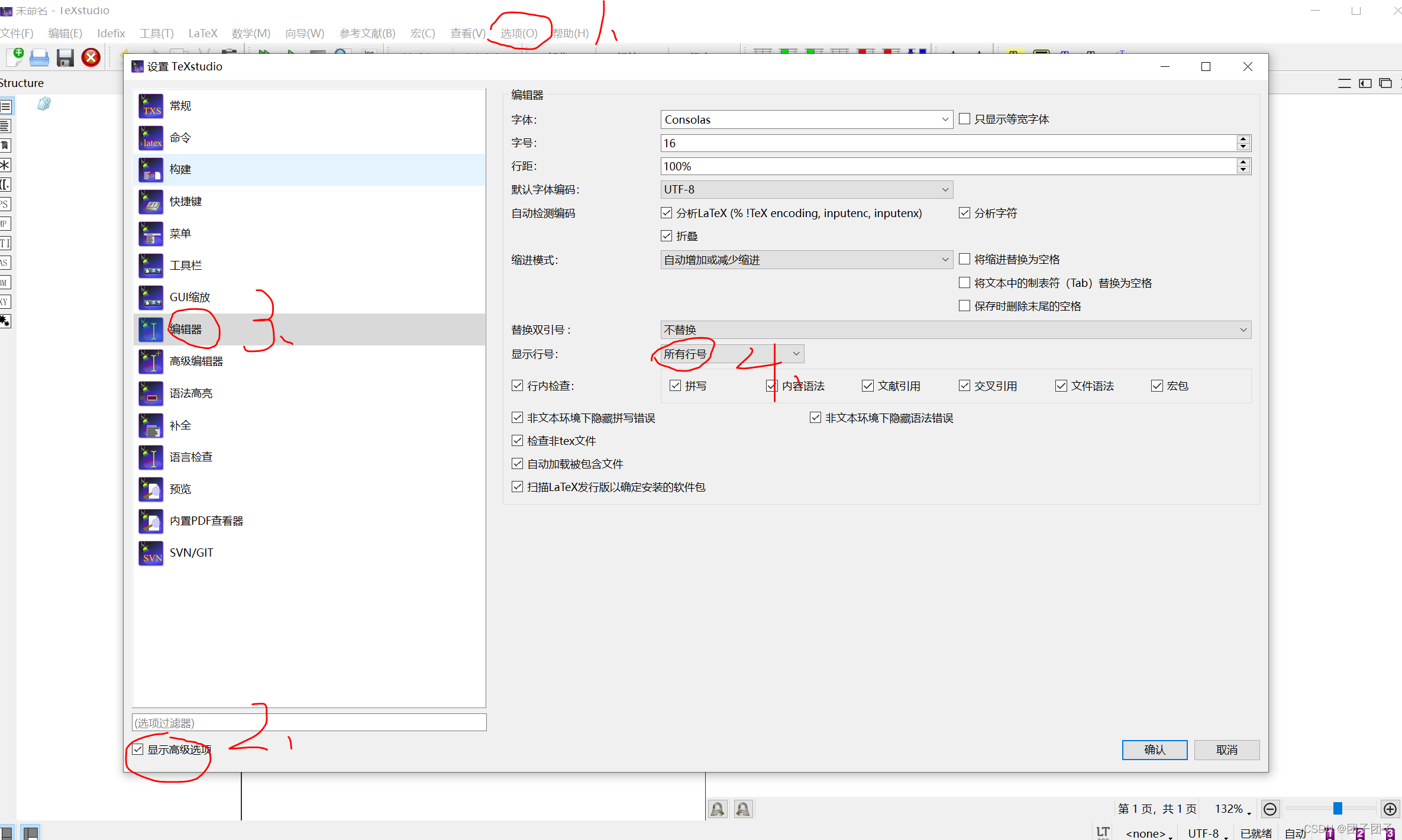Open the 默认字体编码 UTF-8 dropdown

[806, 189]
